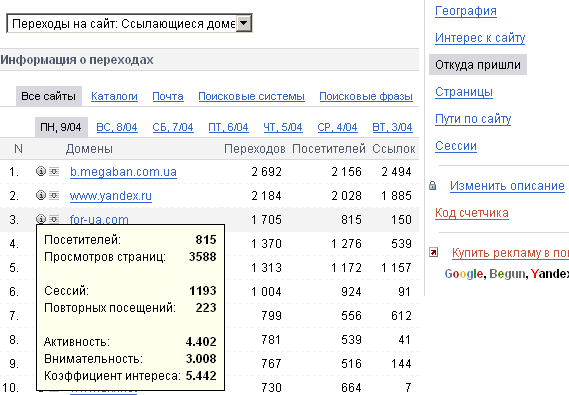Click Посетителей value 664
569x395 pixels.
[x=351, y=387]
